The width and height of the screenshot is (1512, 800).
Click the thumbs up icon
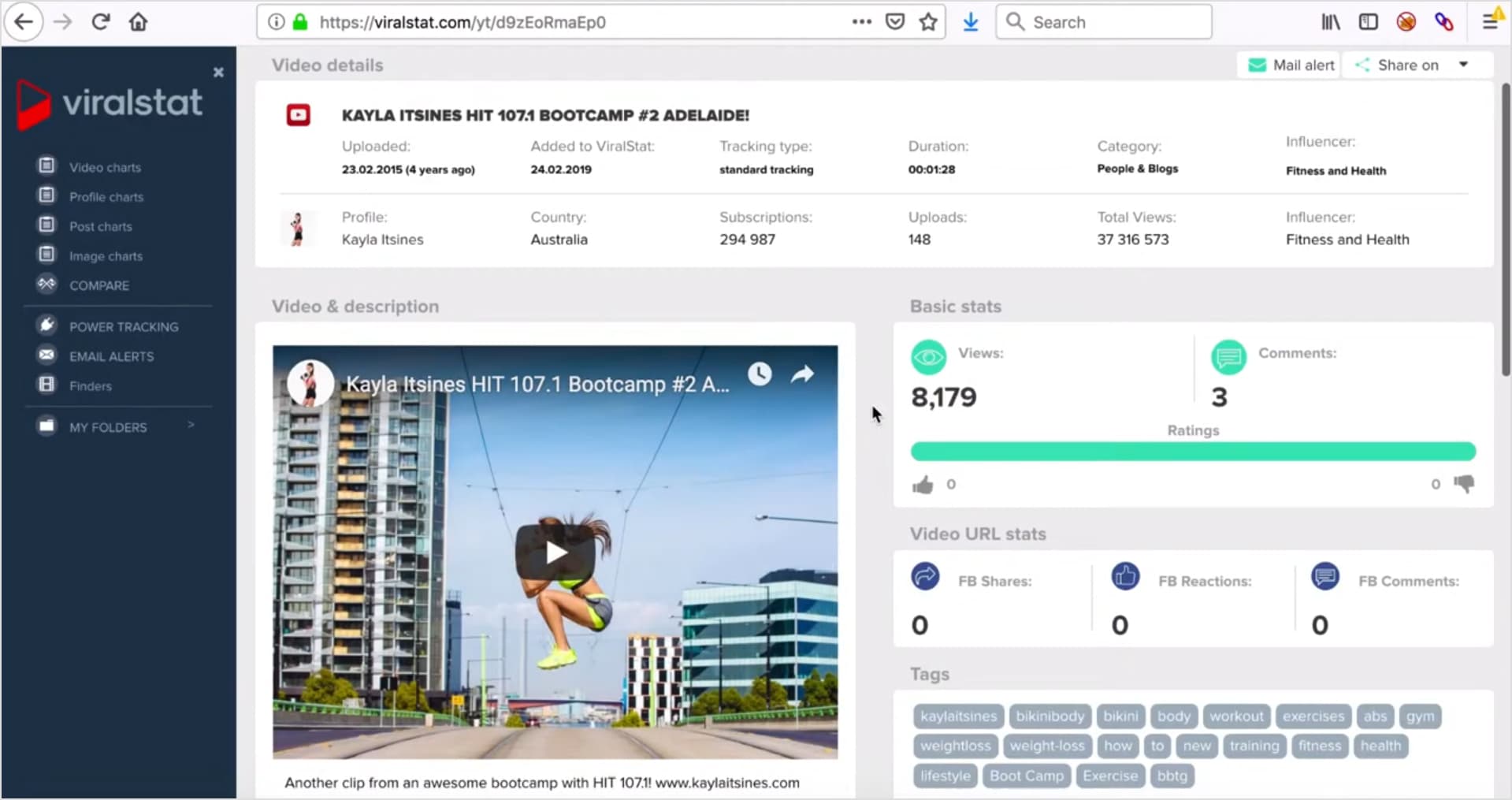(x=923, y=485)
